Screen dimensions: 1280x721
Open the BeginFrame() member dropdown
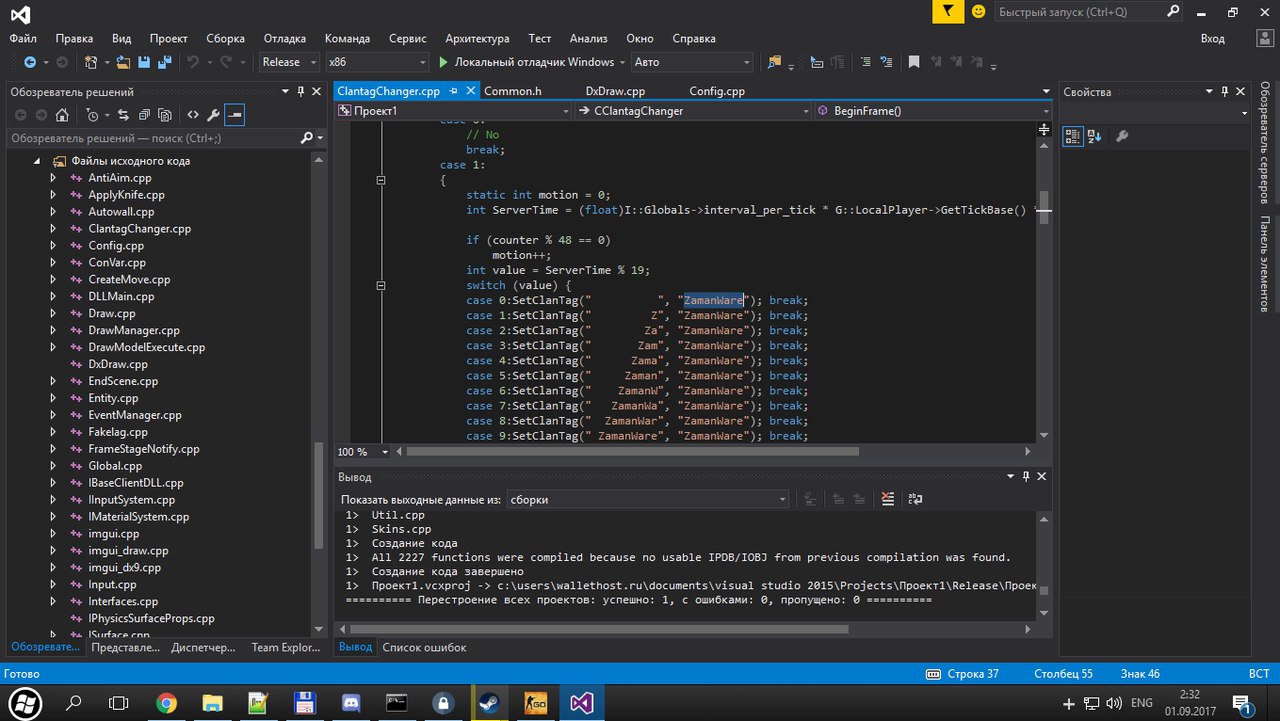tap(934, 111)
